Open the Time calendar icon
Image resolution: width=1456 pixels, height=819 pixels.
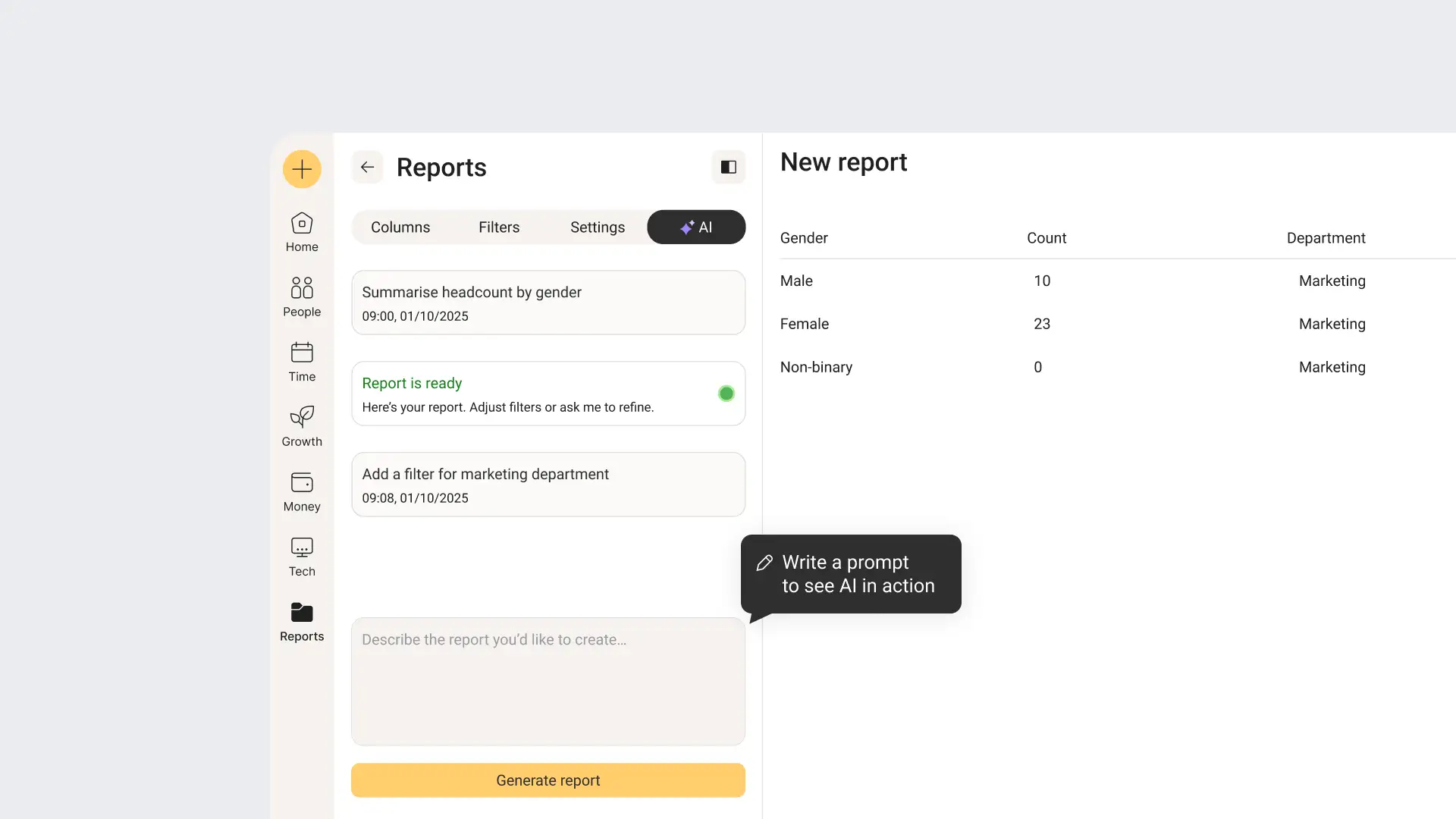tap(302, 353)
